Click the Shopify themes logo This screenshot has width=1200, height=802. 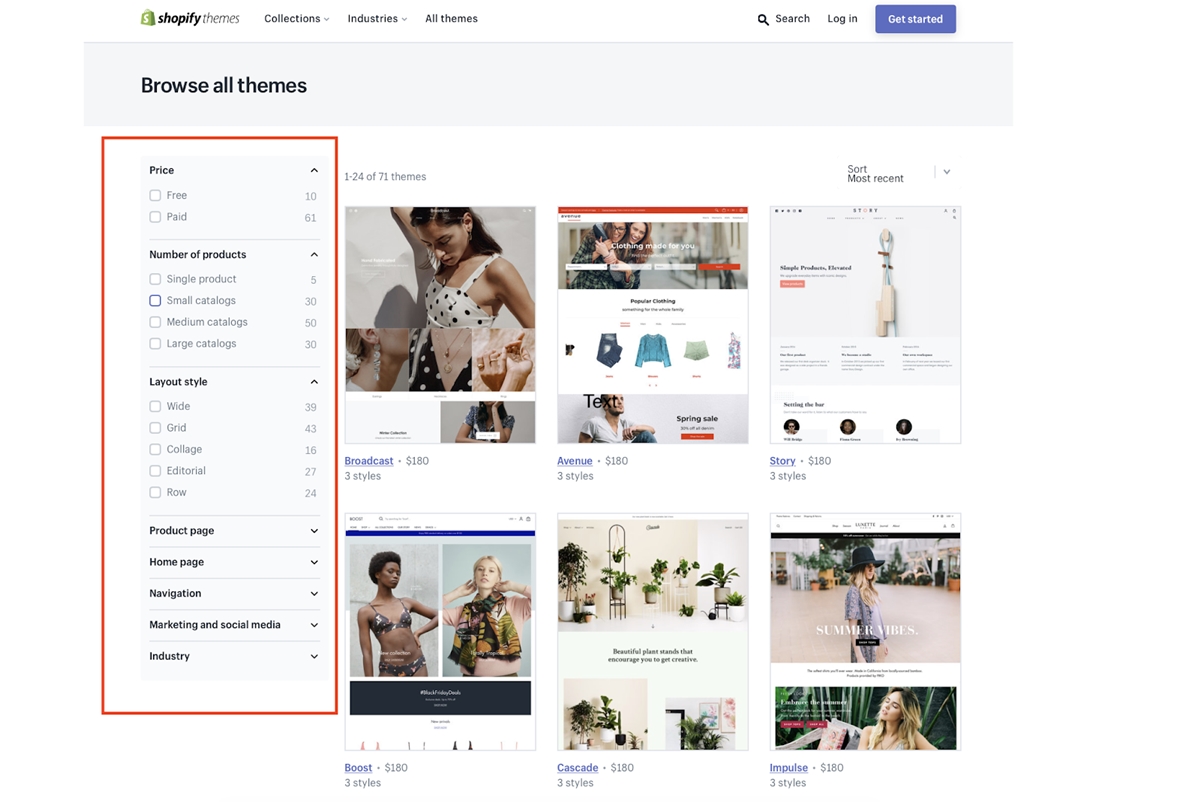click(190, 18)
